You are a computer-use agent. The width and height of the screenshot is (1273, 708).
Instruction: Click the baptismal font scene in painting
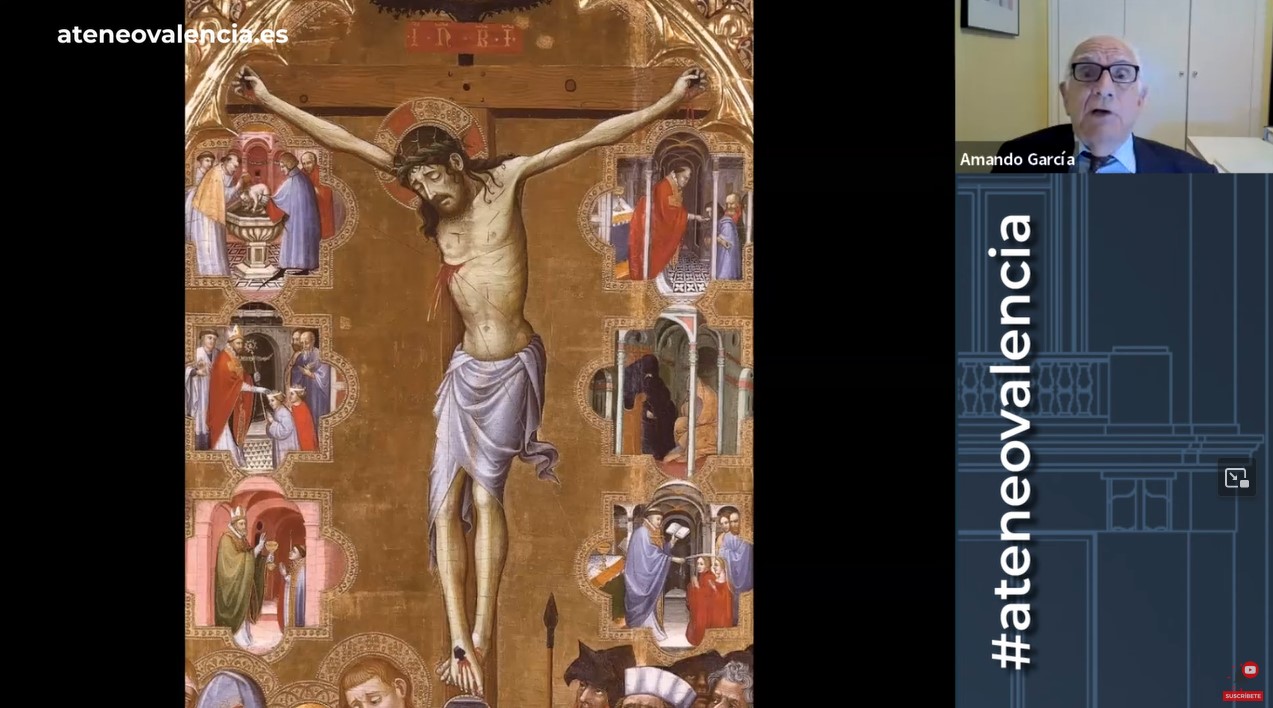coord(262,215)
